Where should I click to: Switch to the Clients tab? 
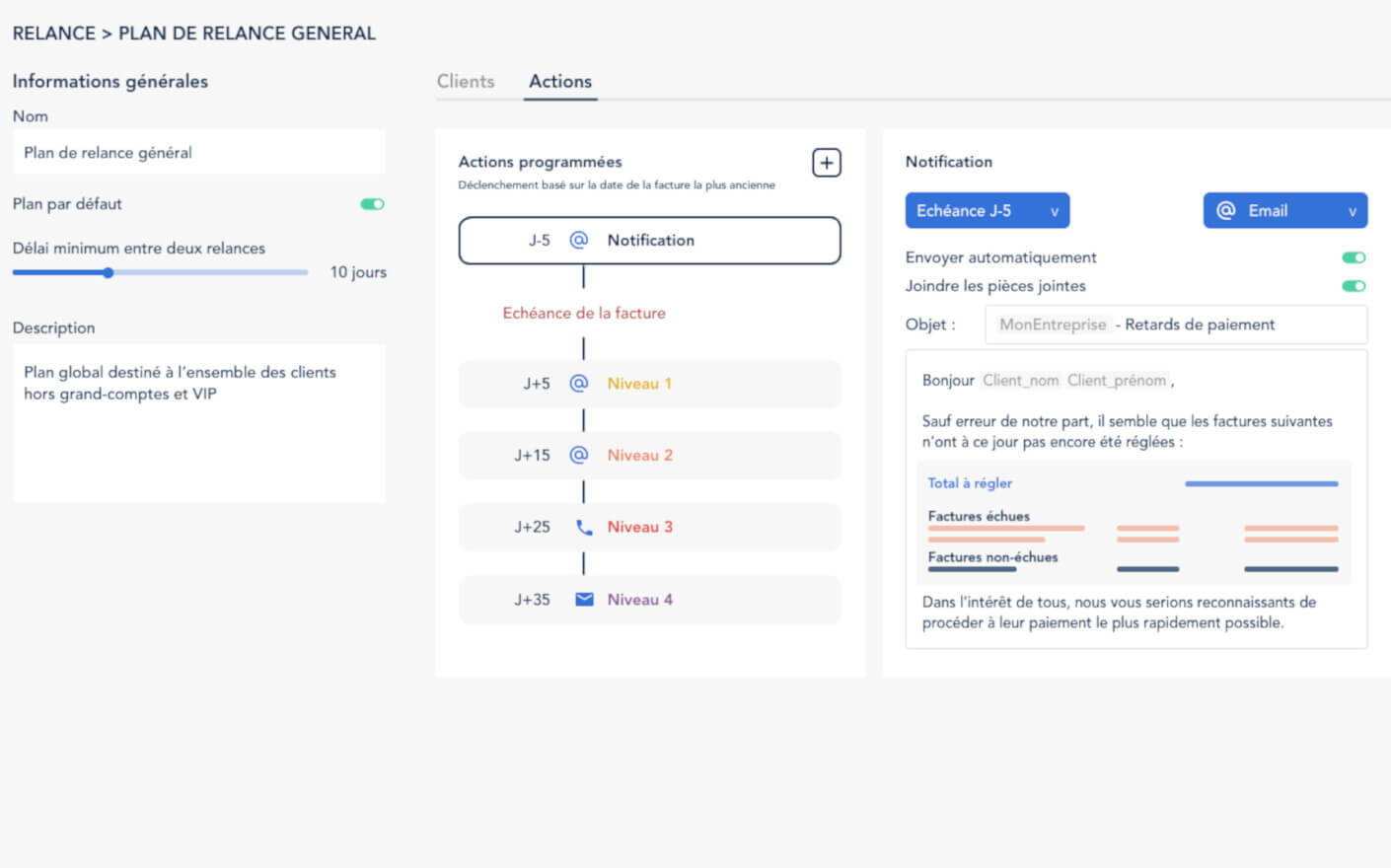[x=466, y=81]
